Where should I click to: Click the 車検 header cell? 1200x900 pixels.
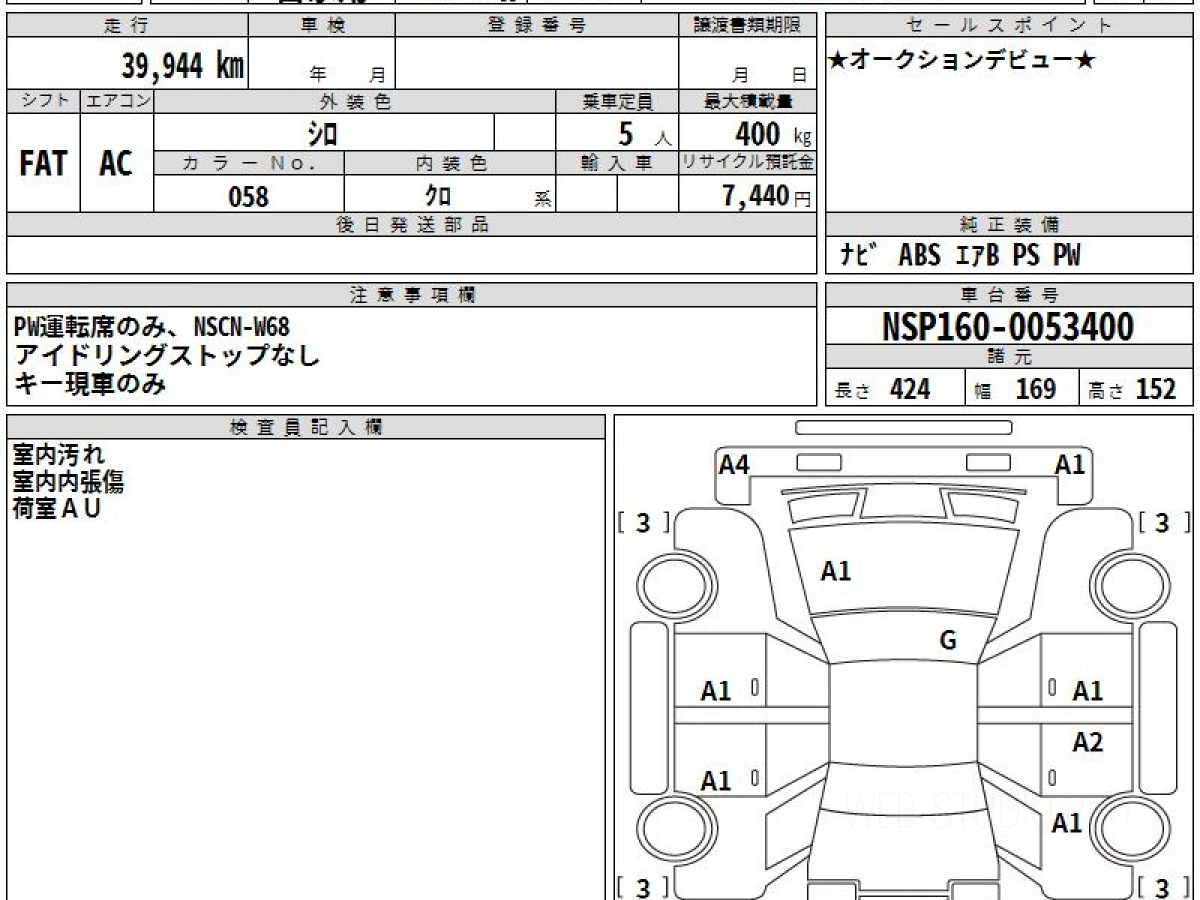tap(321, 26)
